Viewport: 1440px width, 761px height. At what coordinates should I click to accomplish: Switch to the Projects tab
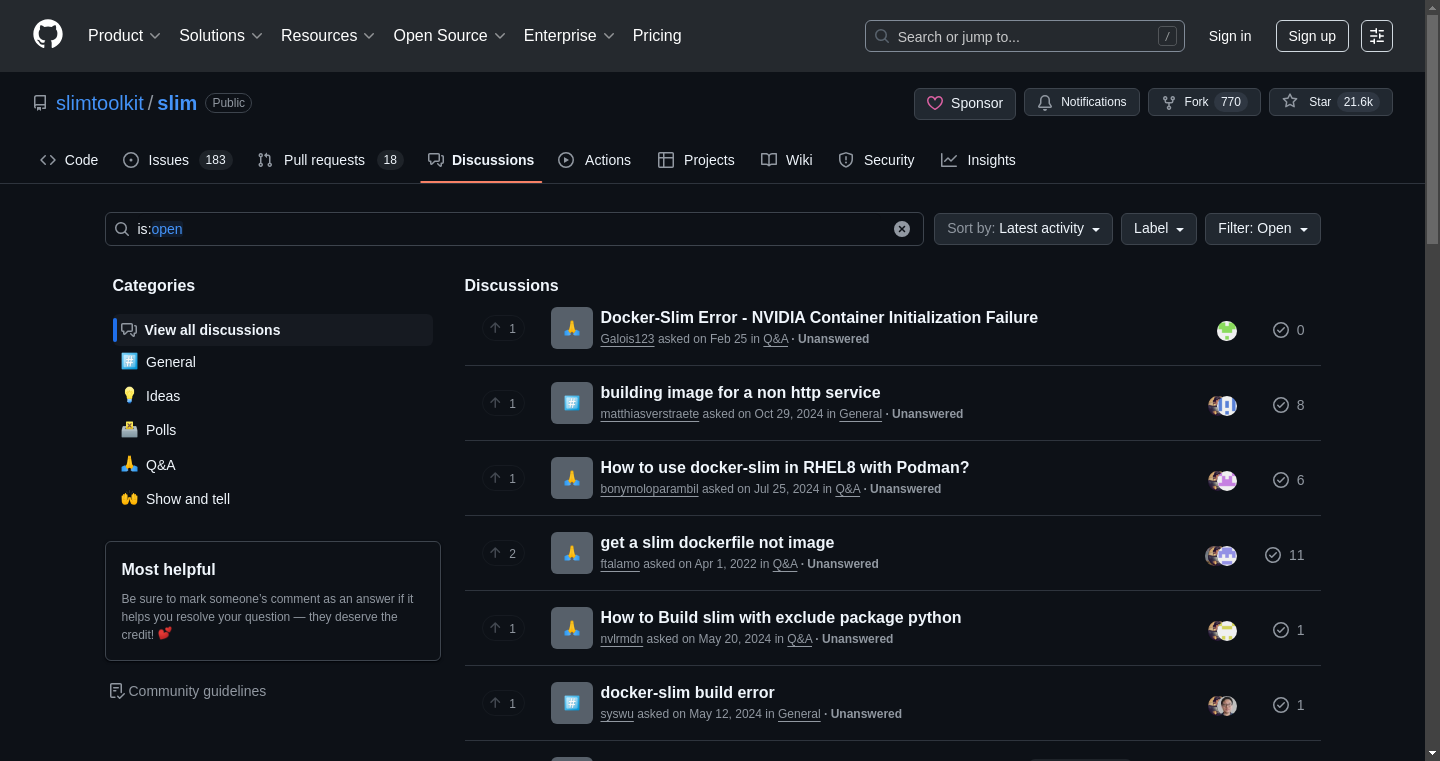click(696, 160)
